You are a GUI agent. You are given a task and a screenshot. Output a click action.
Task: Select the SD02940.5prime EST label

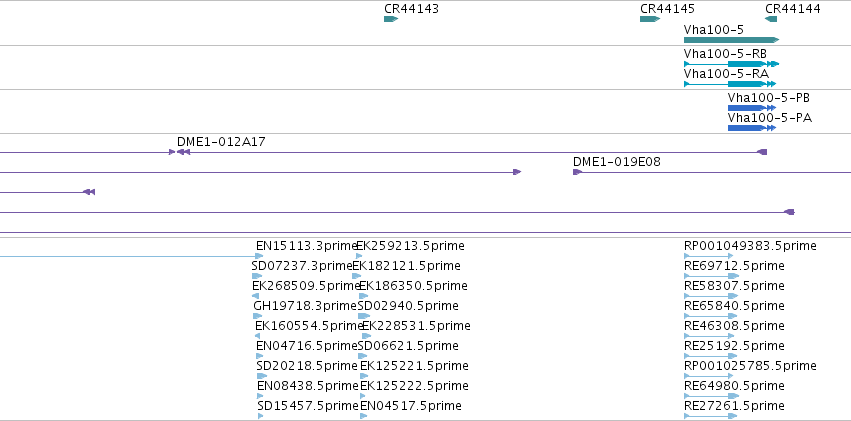[408, 306]
